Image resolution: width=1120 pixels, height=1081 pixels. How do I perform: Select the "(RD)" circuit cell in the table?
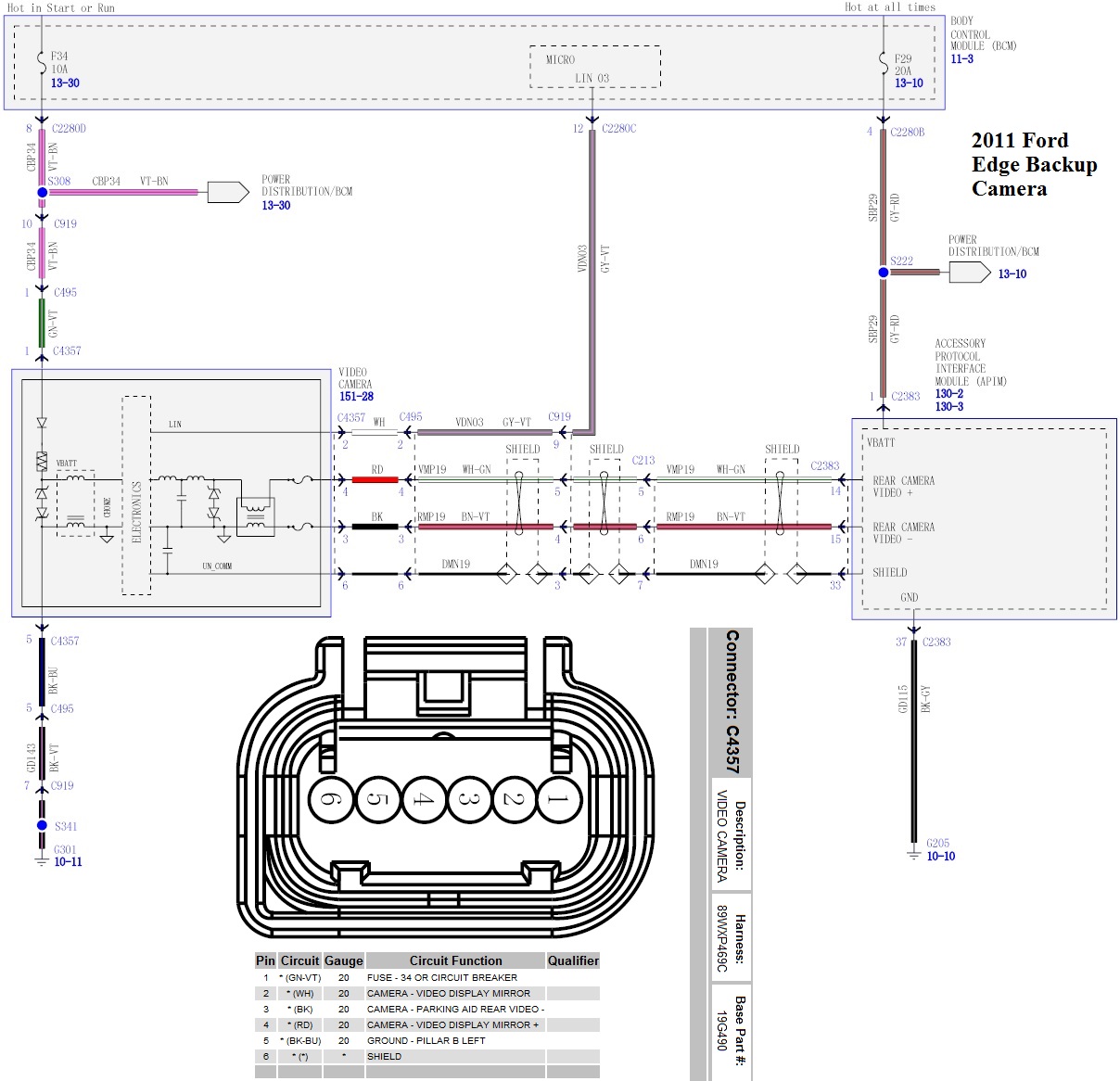coord(300,1024)
